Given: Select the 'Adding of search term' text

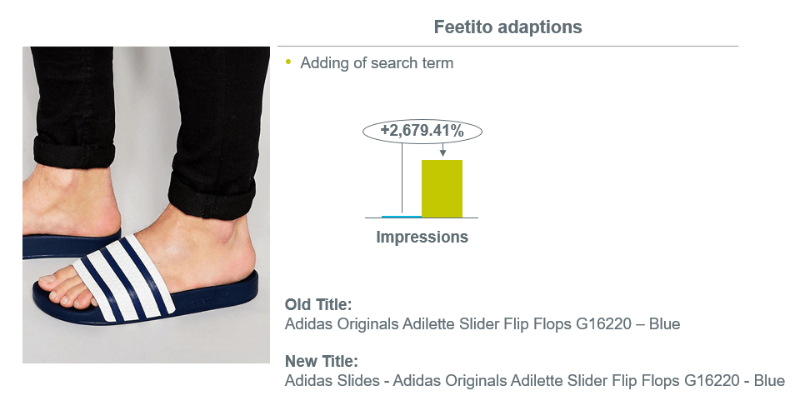Looking at the screenshot, I should pos(377,63).
